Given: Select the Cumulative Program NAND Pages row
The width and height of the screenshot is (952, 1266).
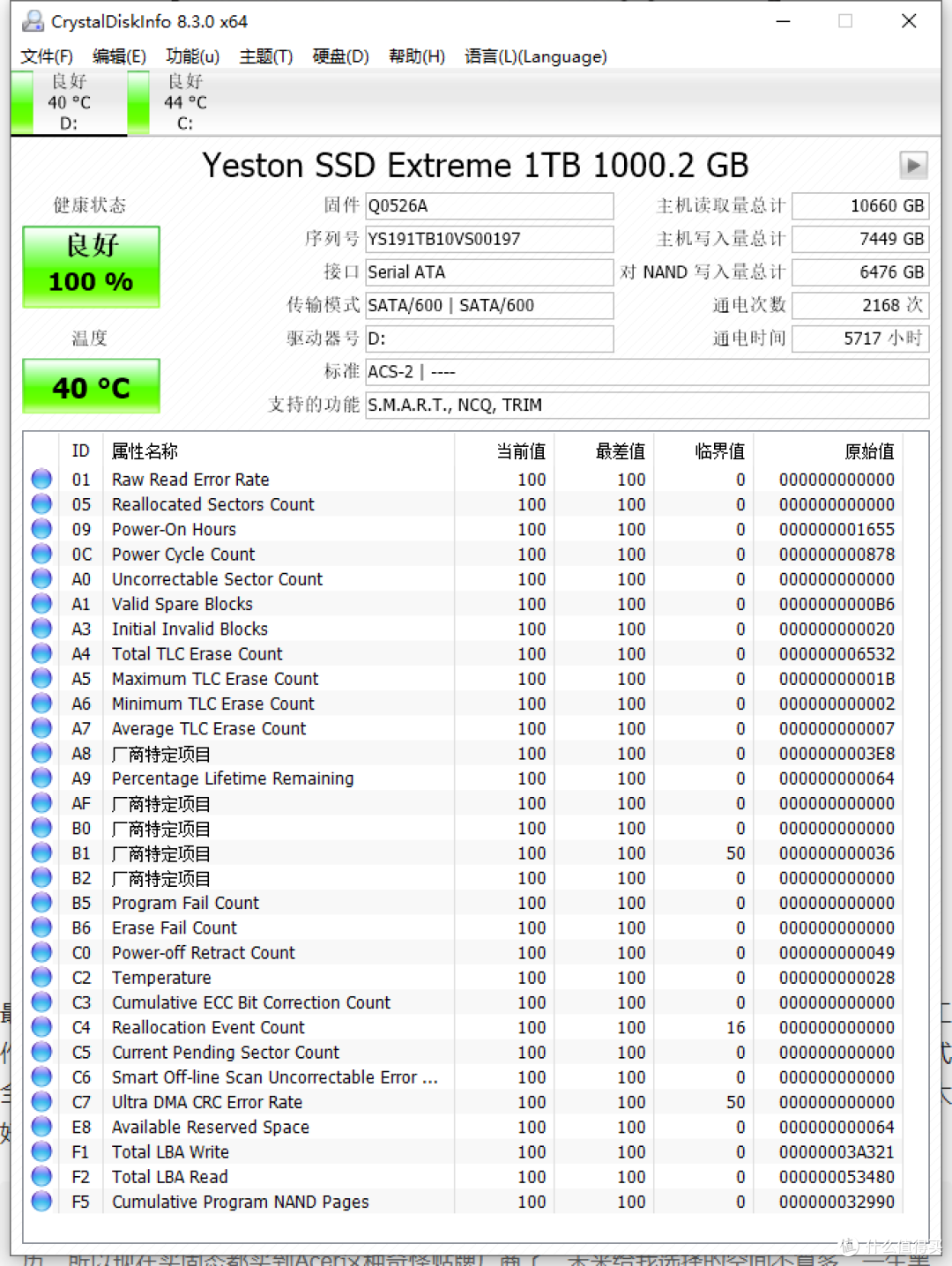Looking at the screenshot, I should coord(464,1202).
